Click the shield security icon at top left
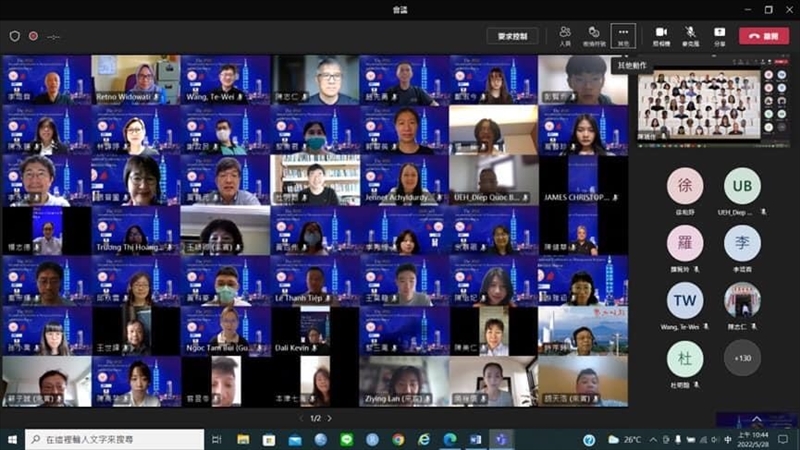The image size is (800, 450). 14,36
